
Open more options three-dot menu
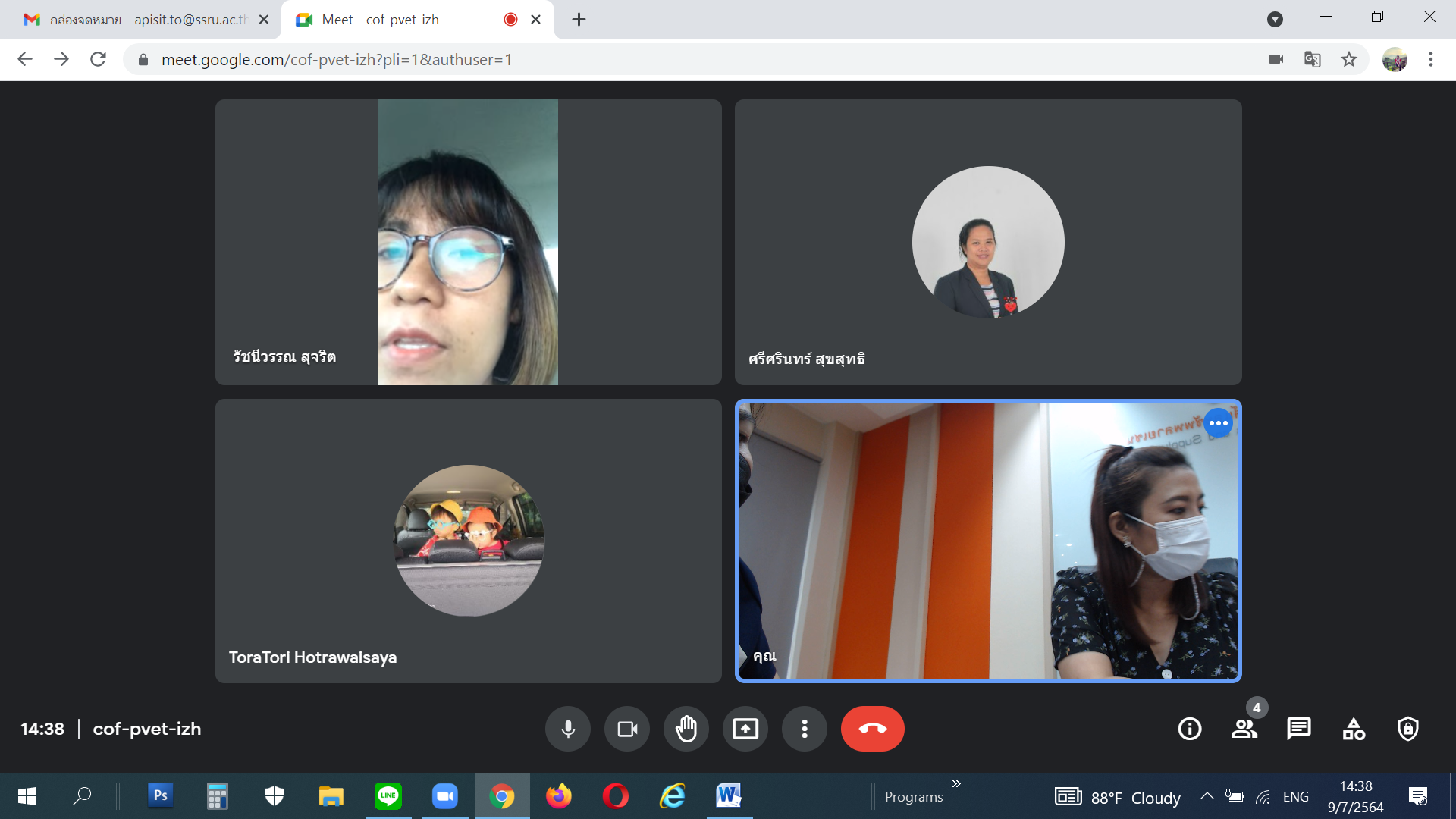point(805,729)
